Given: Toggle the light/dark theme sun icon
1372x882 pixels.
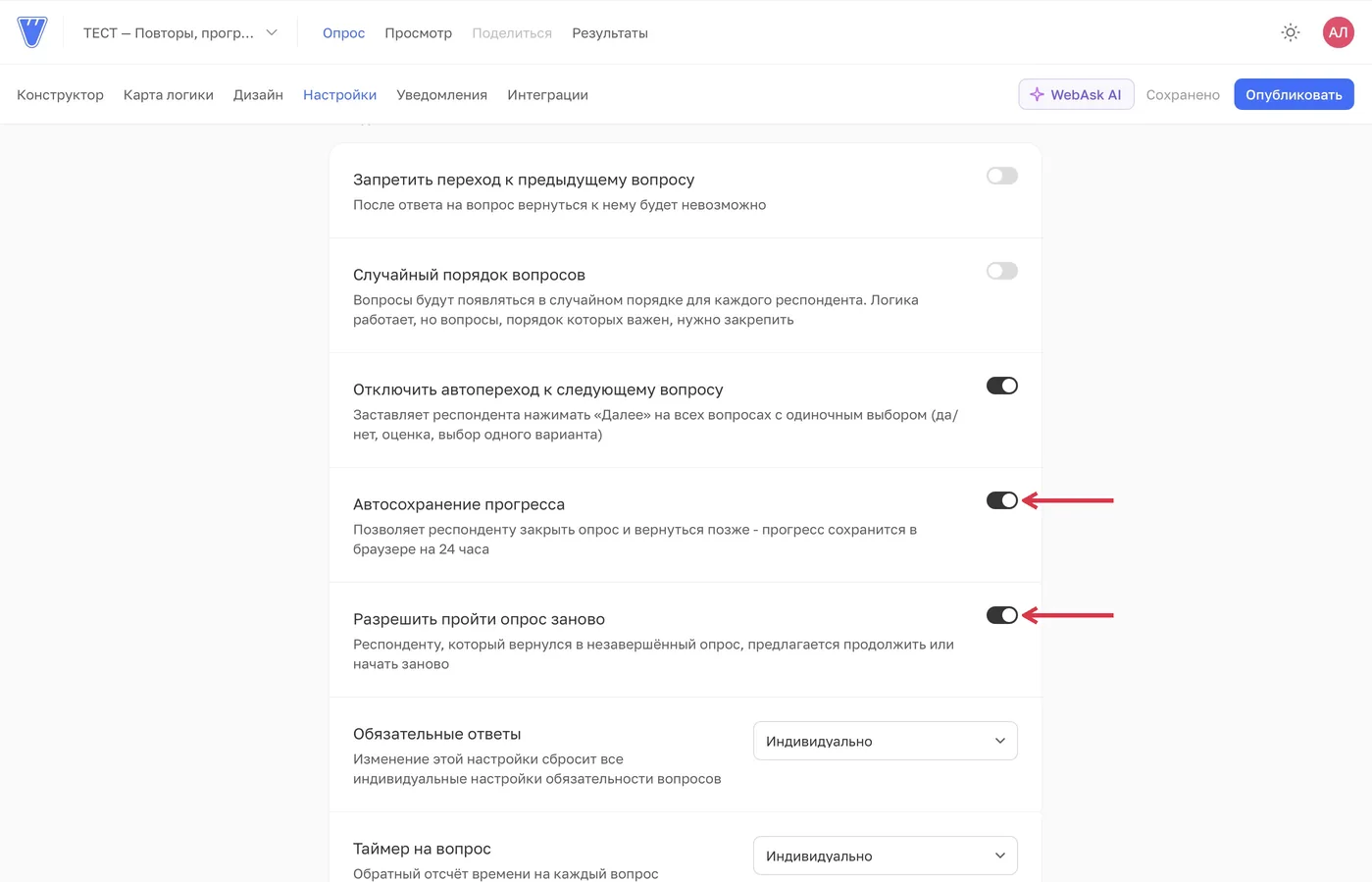Looking at the screenshot, I should coord(1291,32).
